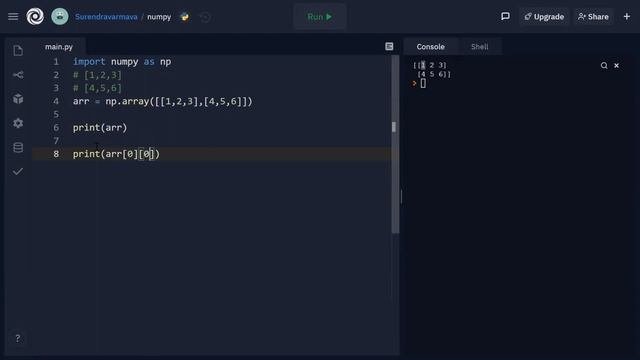Open the Version control sidebar icon
Viewport: 640px width, 360px height.
click(18, 75)
